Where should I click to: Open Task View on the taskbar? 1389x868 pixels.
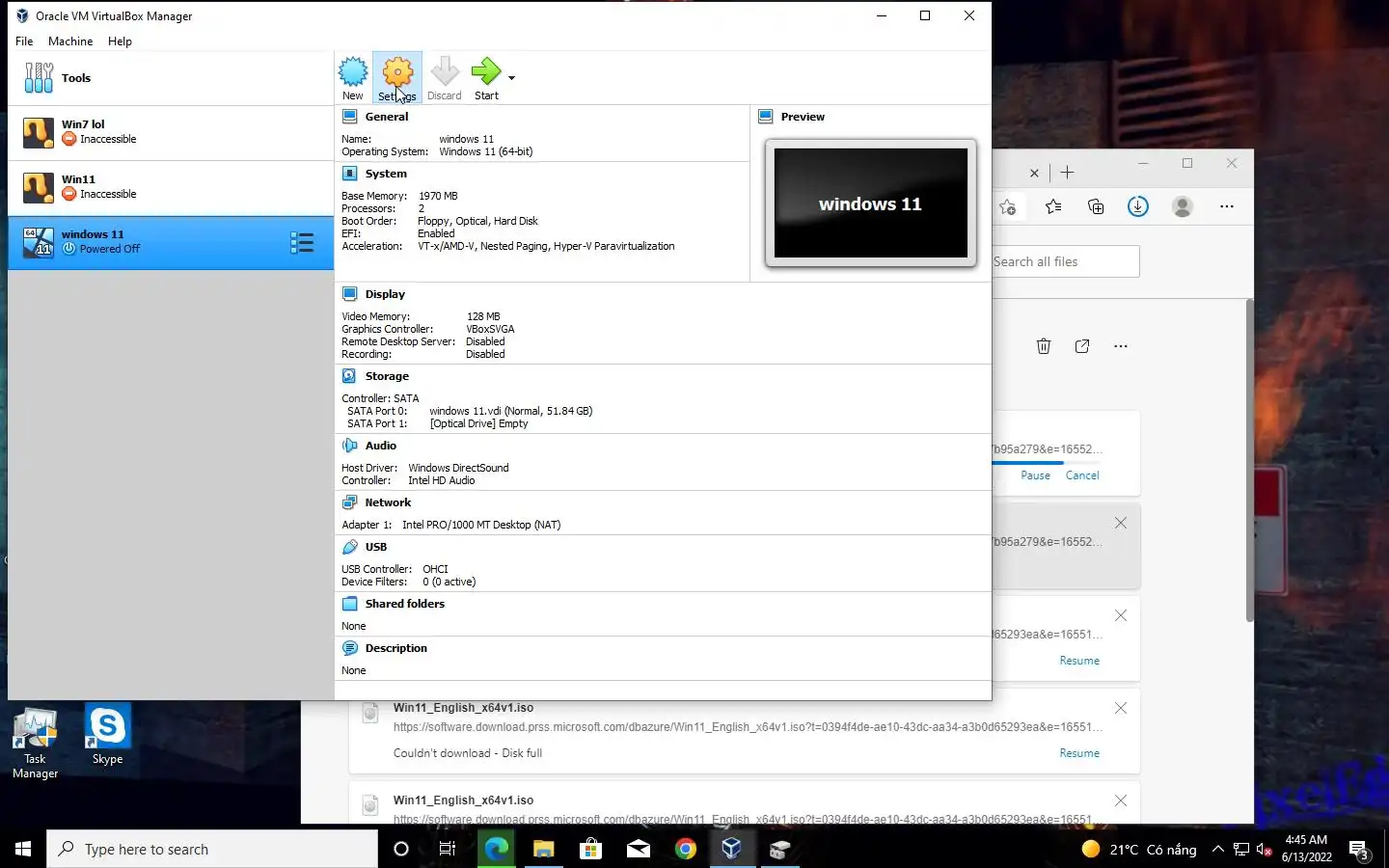point(448,849)
